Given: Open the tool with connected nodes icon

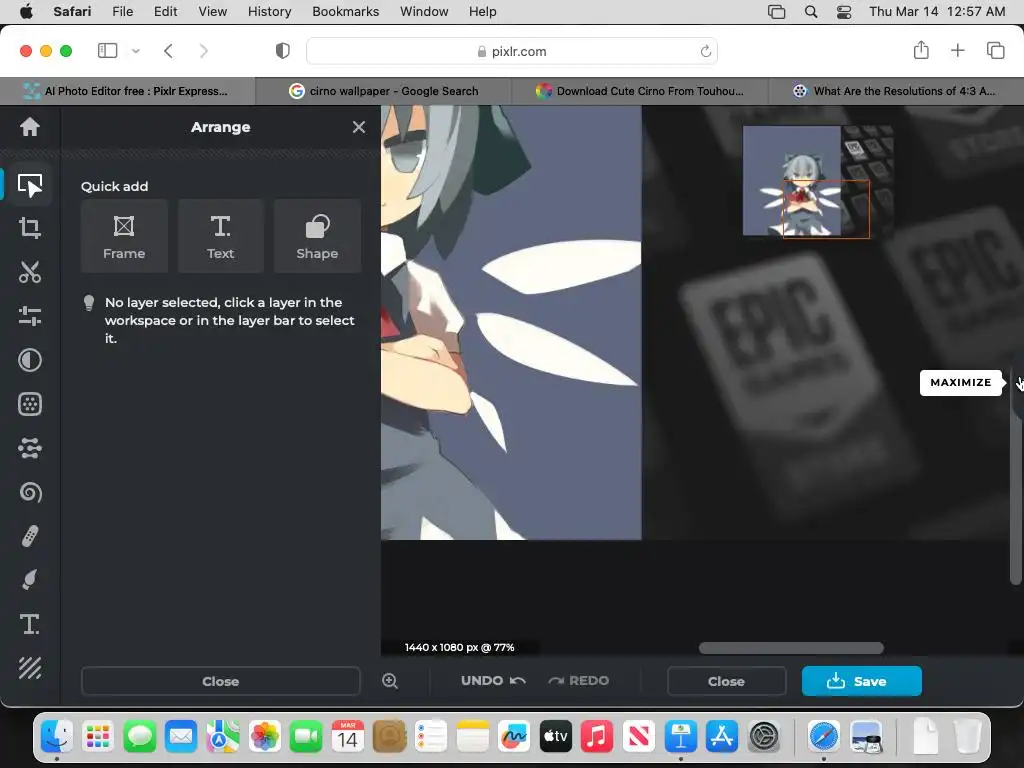Looking at the screenshot, I should [29, 448].
